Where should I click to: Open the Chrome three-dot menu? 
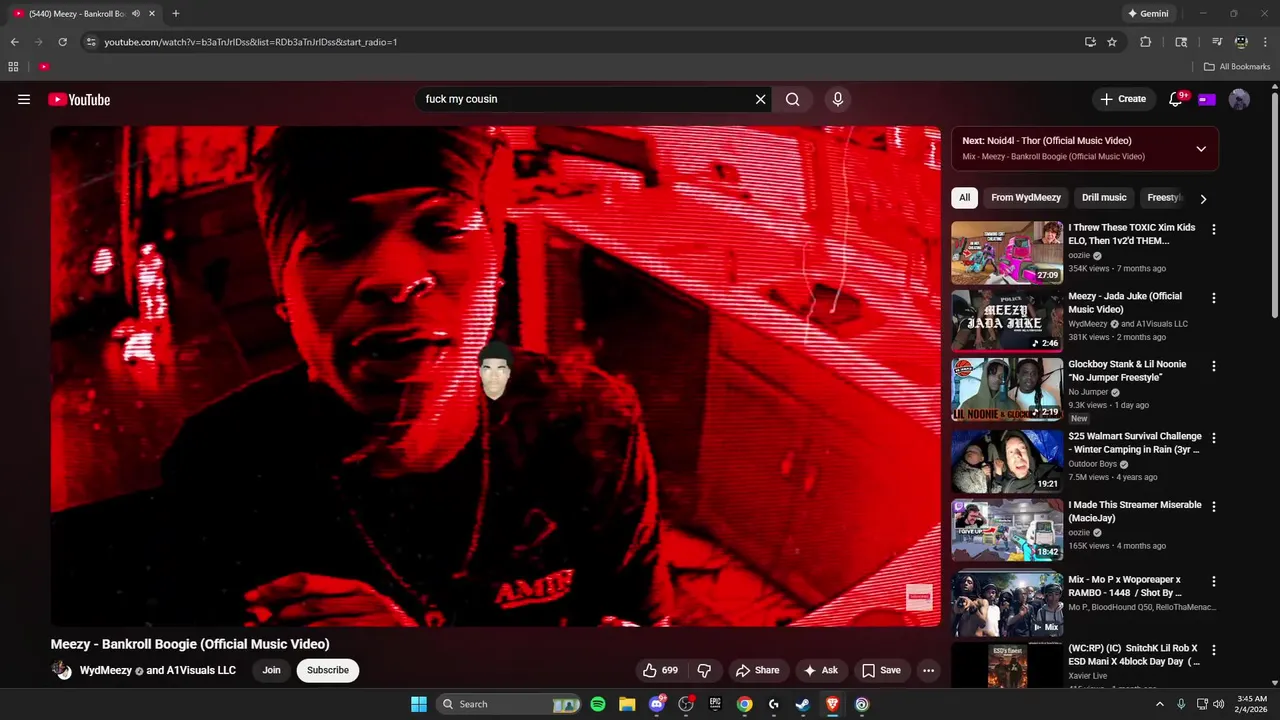pos(1266,42)
